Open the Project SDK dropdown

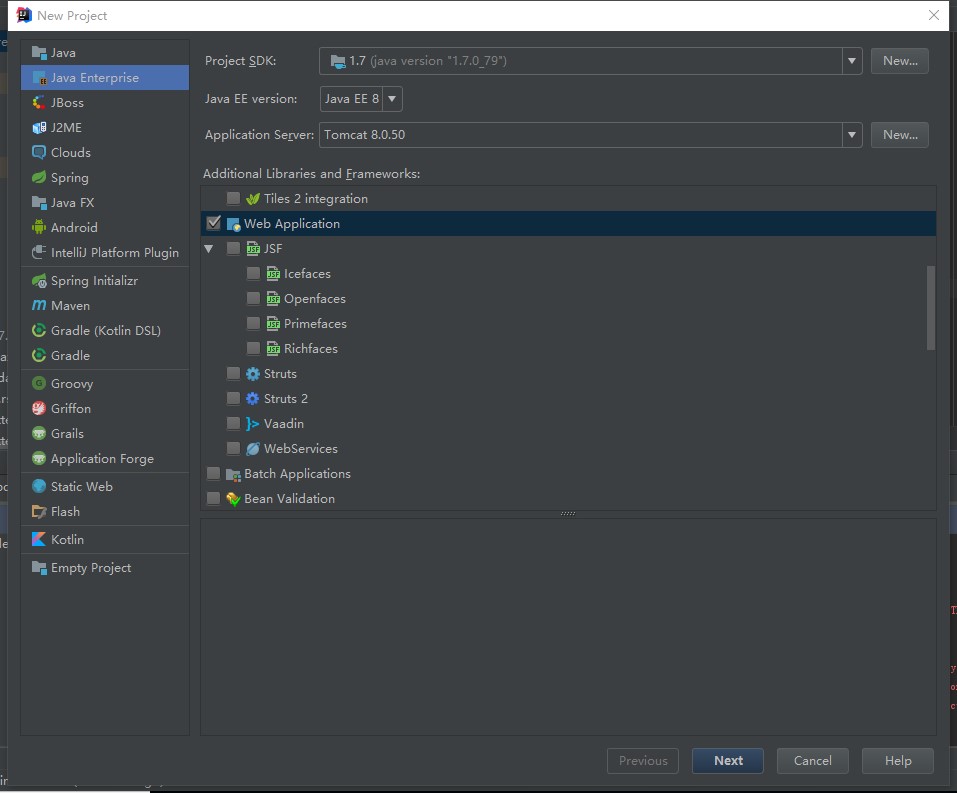click(x=852, y=61)
